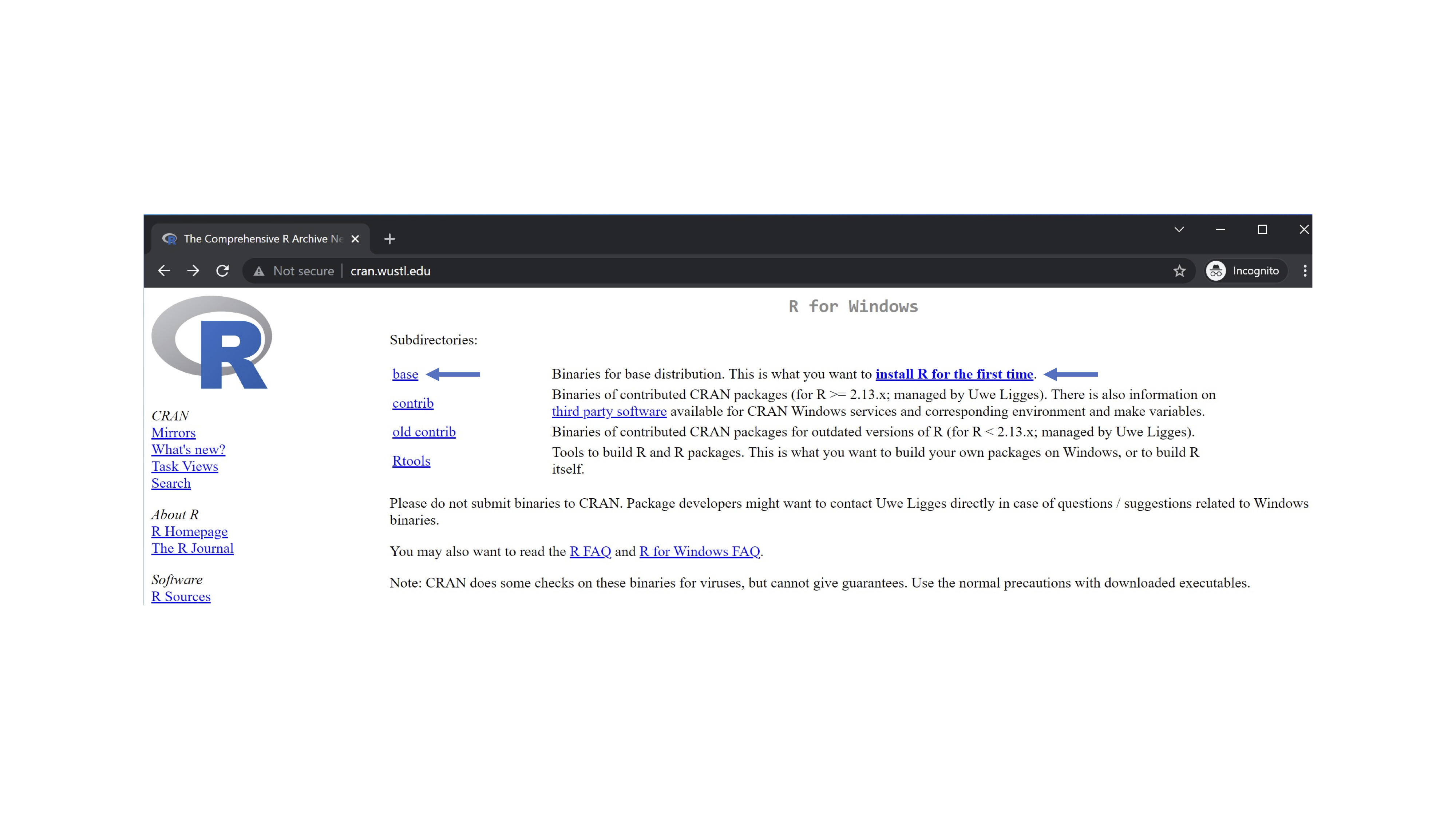This screenshot has height=819, width=1456.
Task: Open a new tab with plus icon
Action: pos(389,239)
